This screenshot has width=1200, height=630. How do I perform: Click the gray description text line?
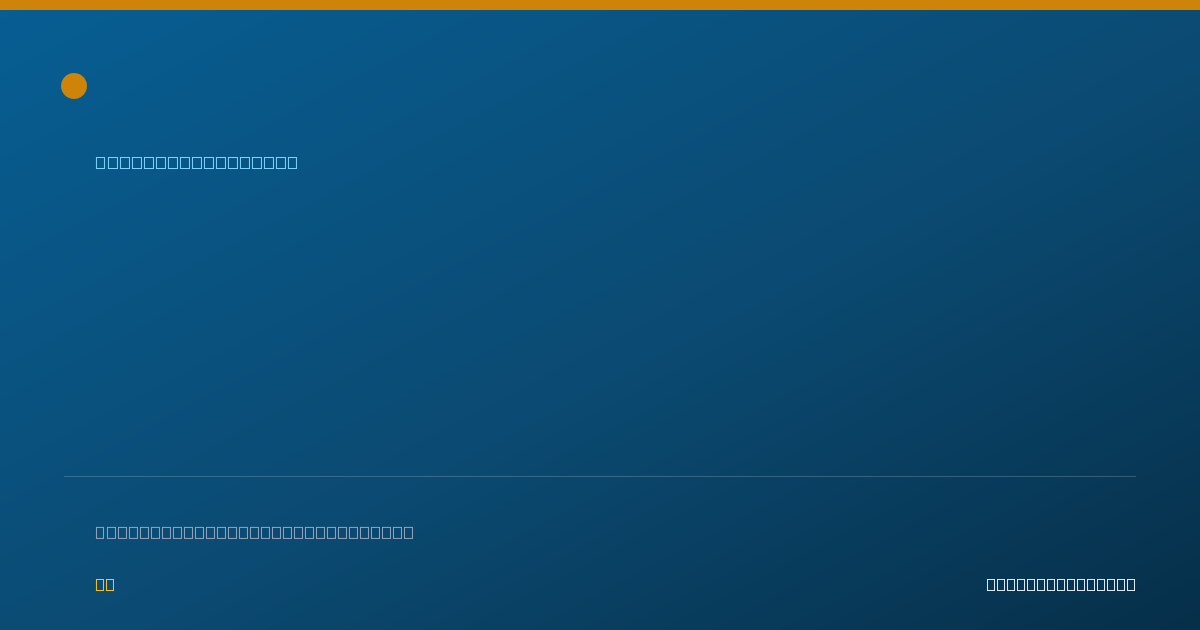pos(254,532)
